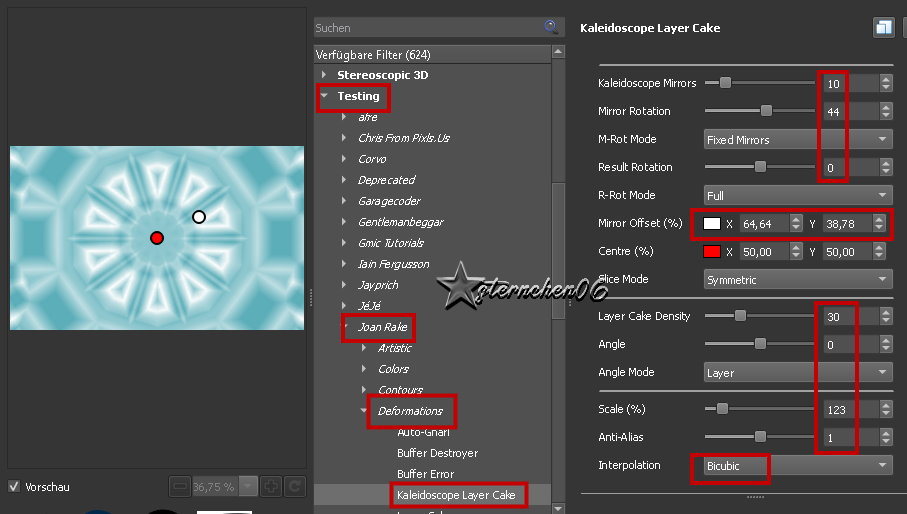The image size is (907, 514).
Task: Toggle the Vorschau preview checkbox
Action: click(14, 487)
